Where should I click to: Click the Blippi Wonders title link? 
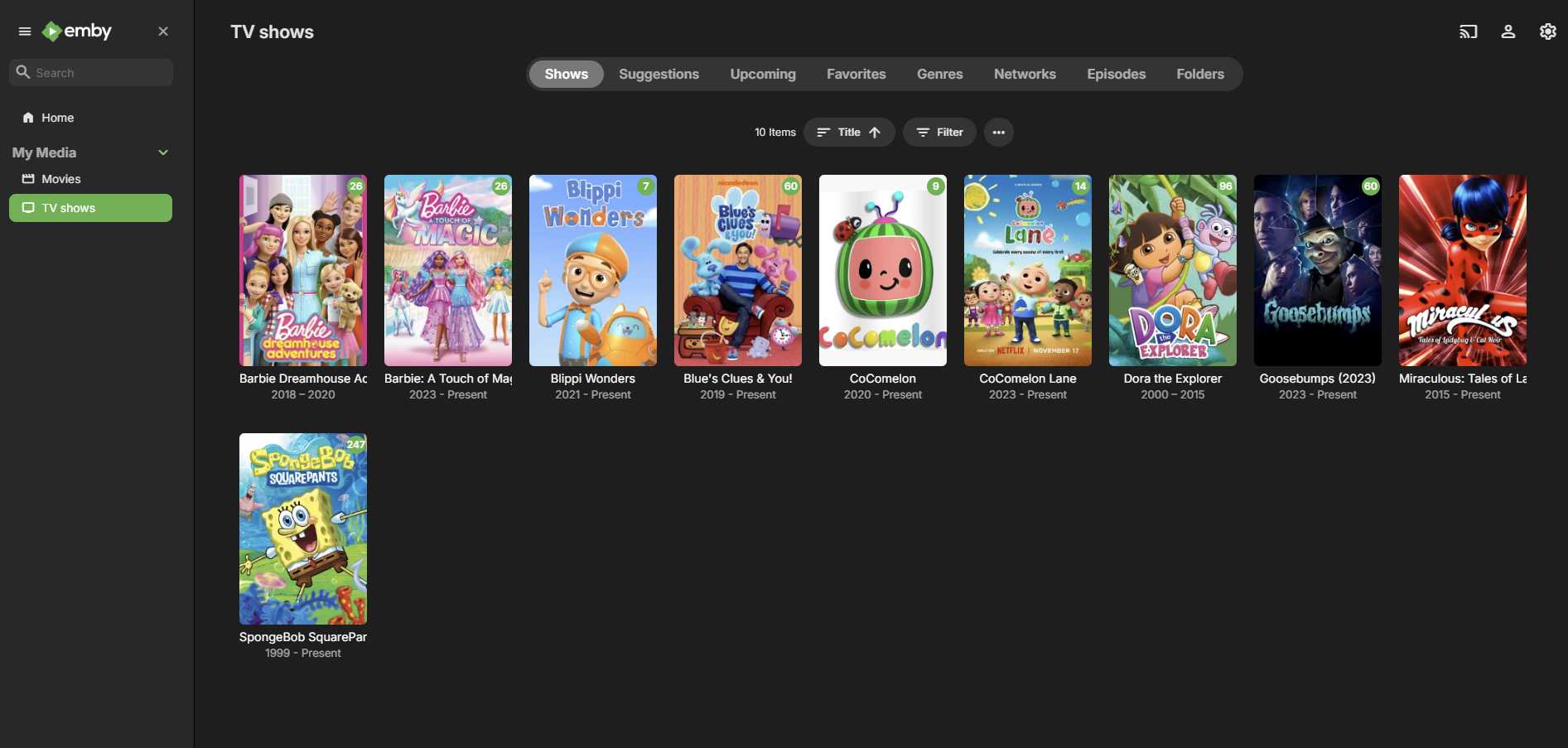593,379
